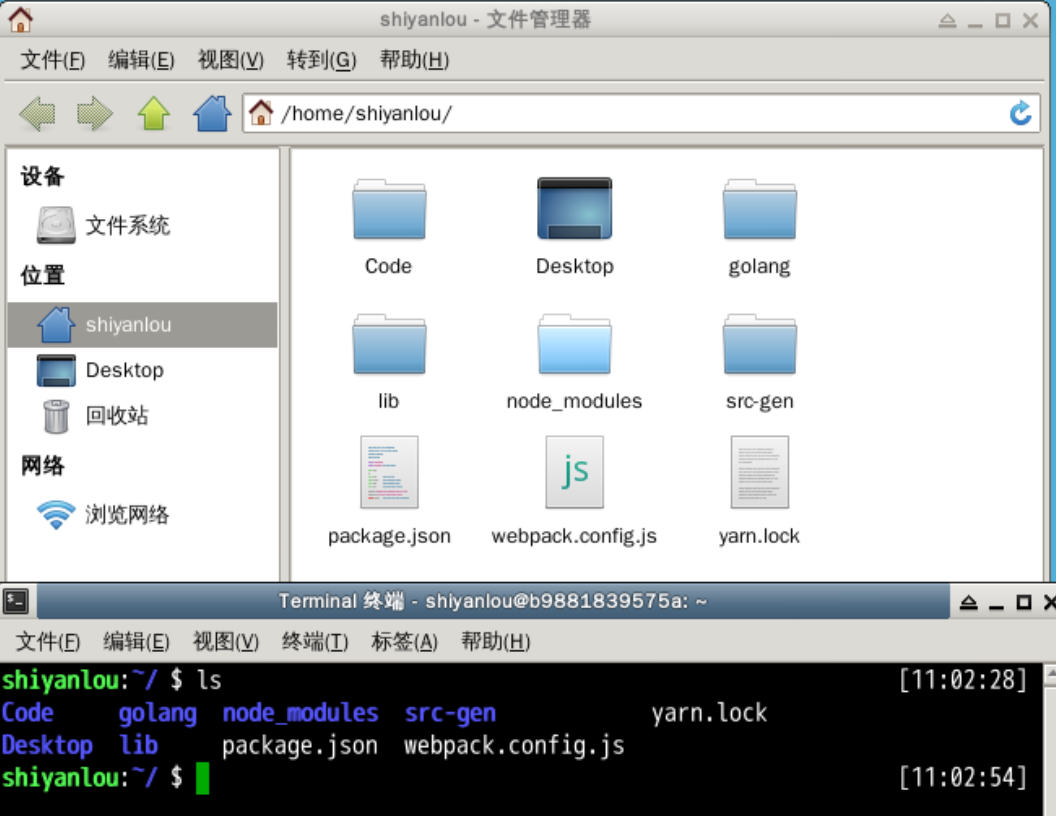Click the node_modules file name label
Viewport: 1056px width, 816px height.
574,401
